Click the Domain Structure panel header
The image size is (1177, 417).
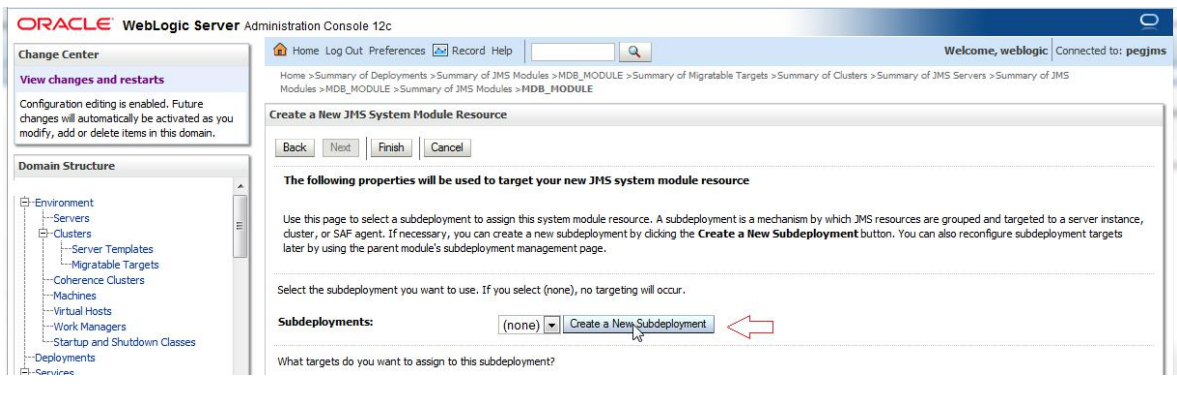tap(132, 166)
